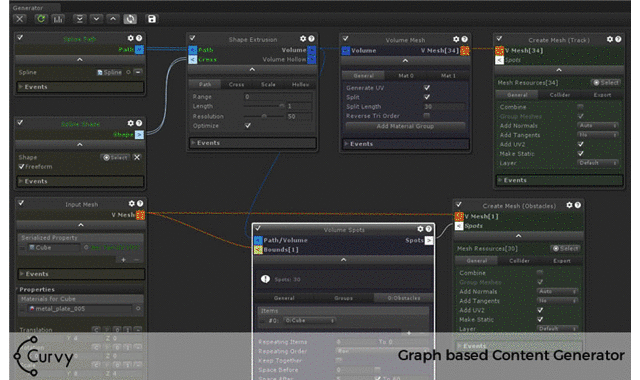Click the Range value field in Shape Extrusion
This screenshot has height=380, width=640.
[278, 97]
